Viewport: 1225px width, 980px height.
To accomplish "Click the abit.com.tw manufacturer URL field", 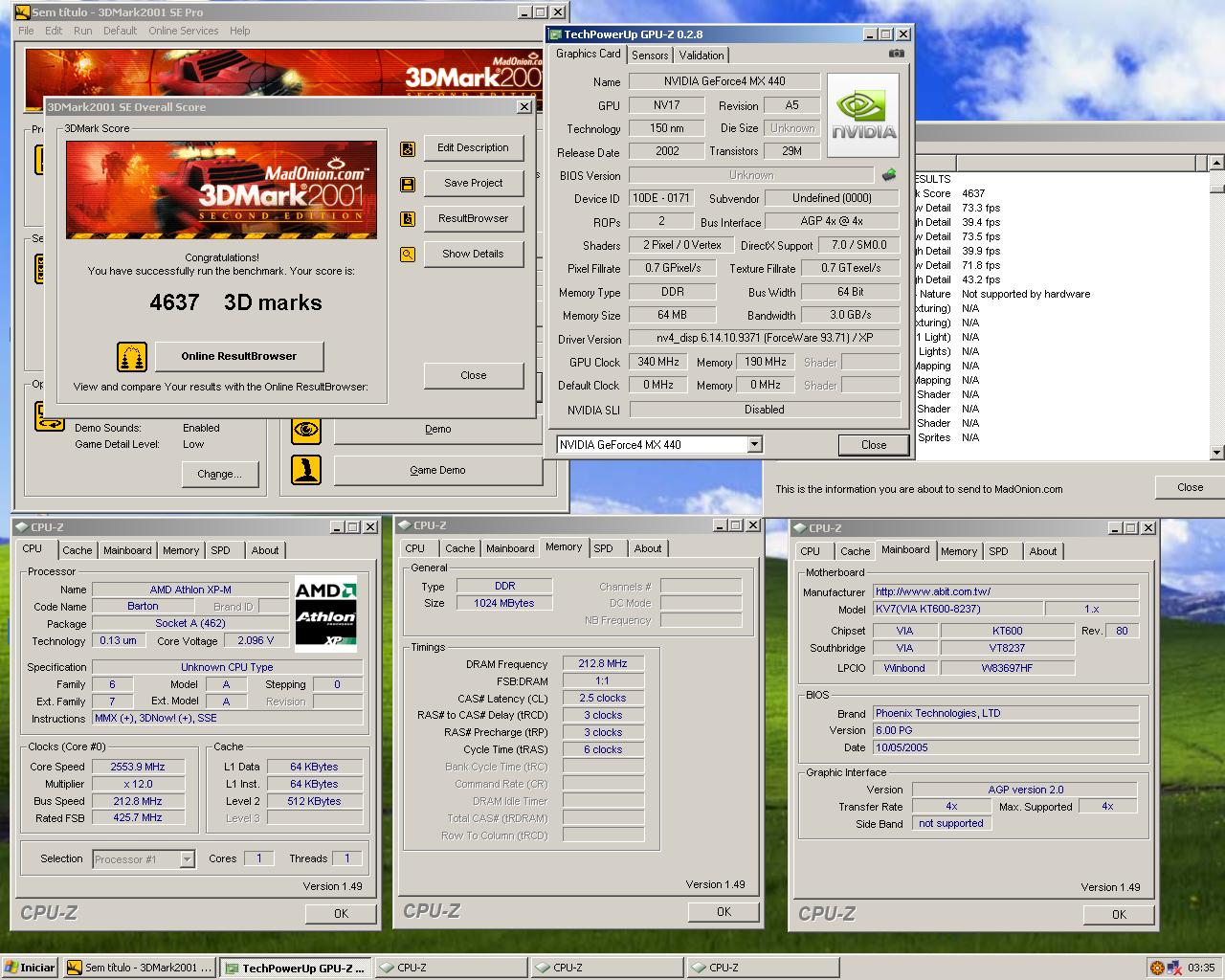I will point(1005,591).
